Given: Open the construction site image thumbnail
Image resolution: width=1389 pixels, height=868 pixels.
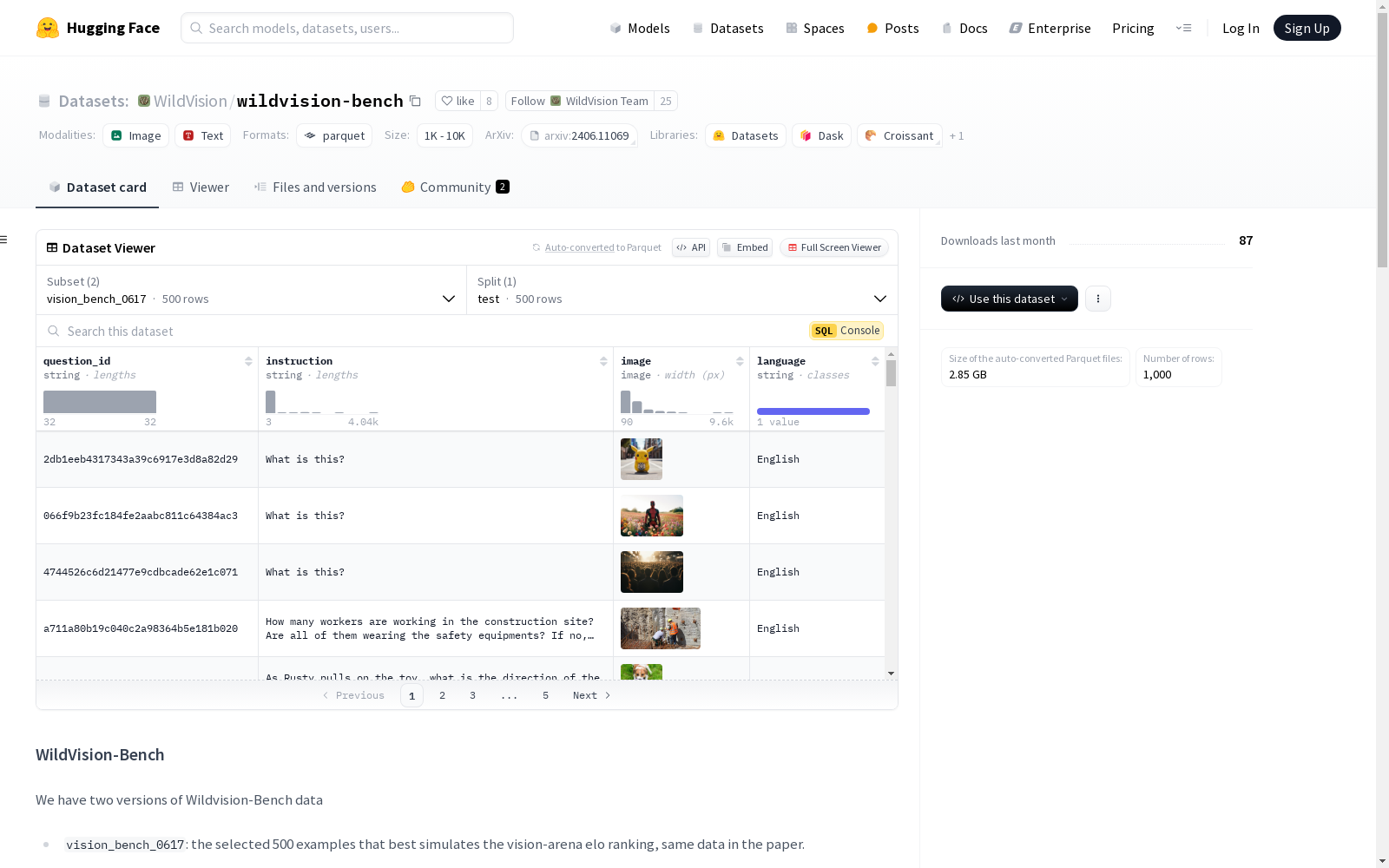Looking at the screenshot, I should 661,628.
